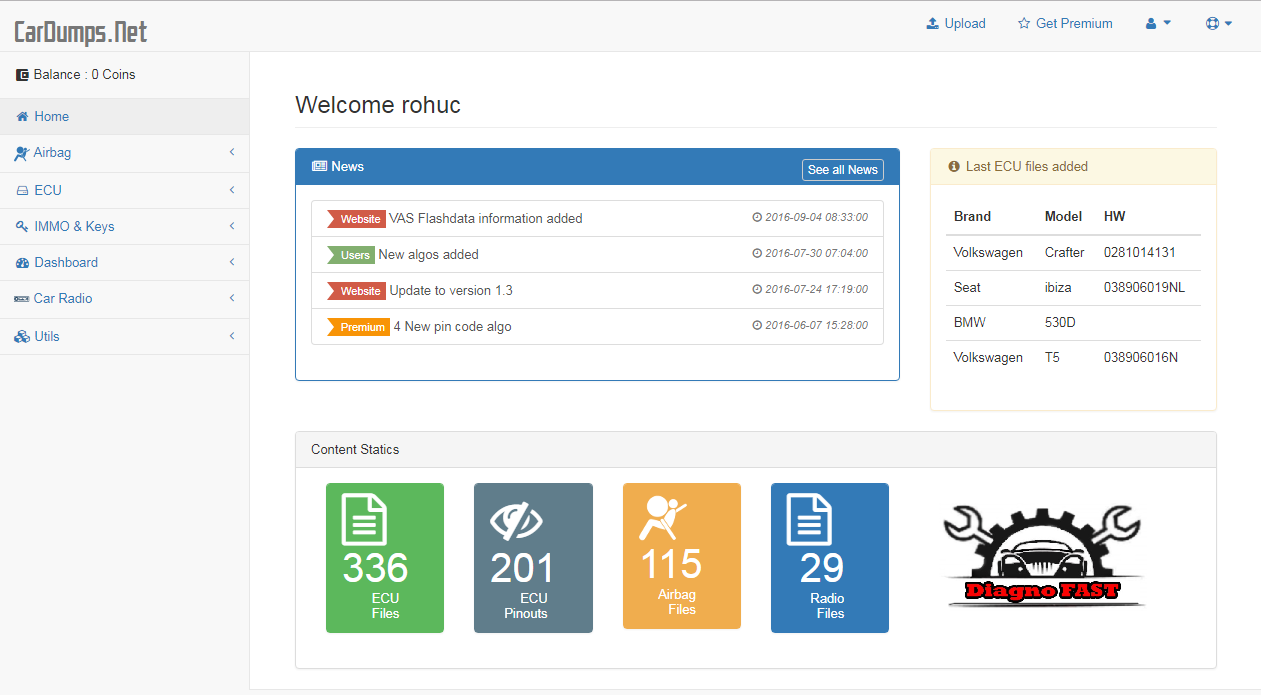Open the 201 ECU Pinouts tile
Viewport: 1261px width, 695px height.
[x=533, y=558]
